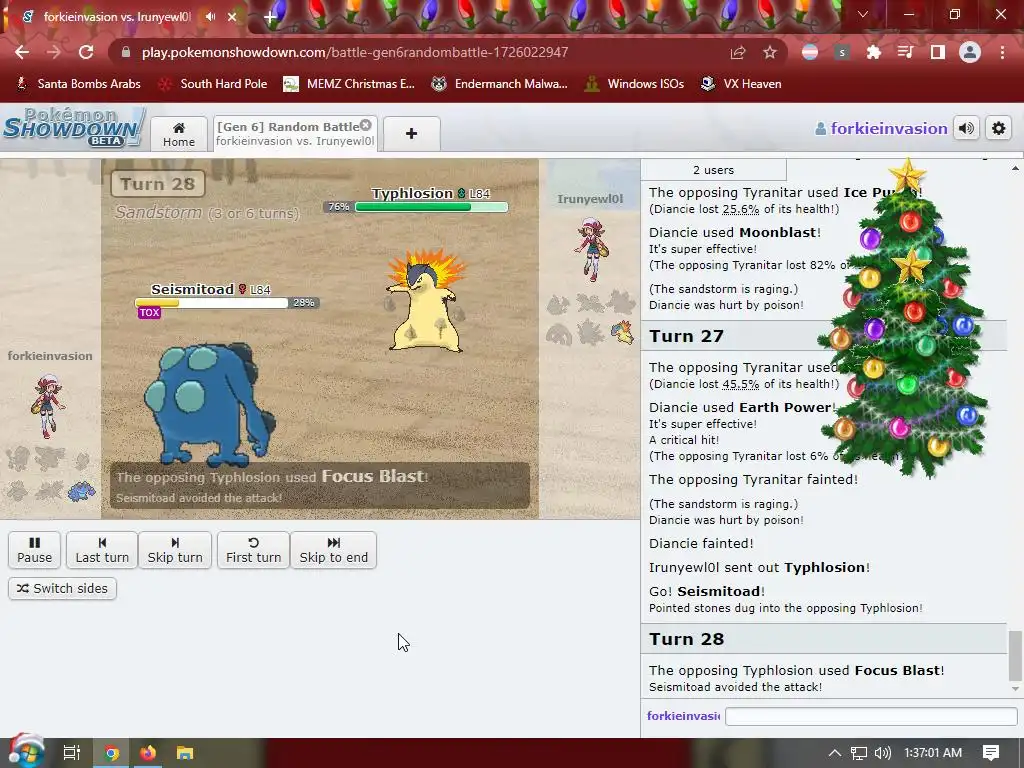This screenshot has height=768, width=1024.
Task: Jump ahead with Skip to end
Action: 334,550
